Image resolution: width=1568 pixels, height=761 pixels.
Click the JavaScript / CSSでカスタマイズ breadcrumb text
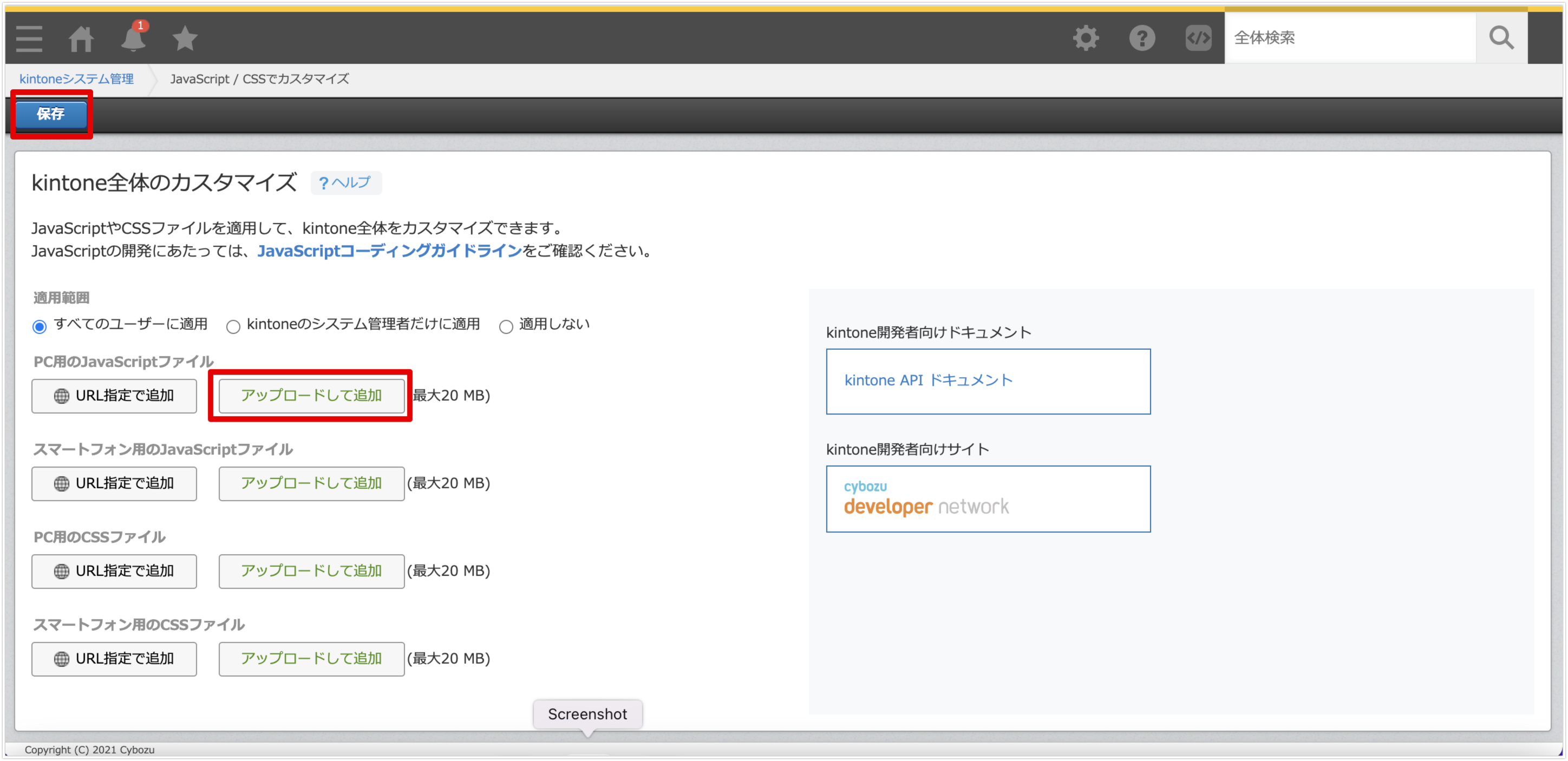pos(260,79)
